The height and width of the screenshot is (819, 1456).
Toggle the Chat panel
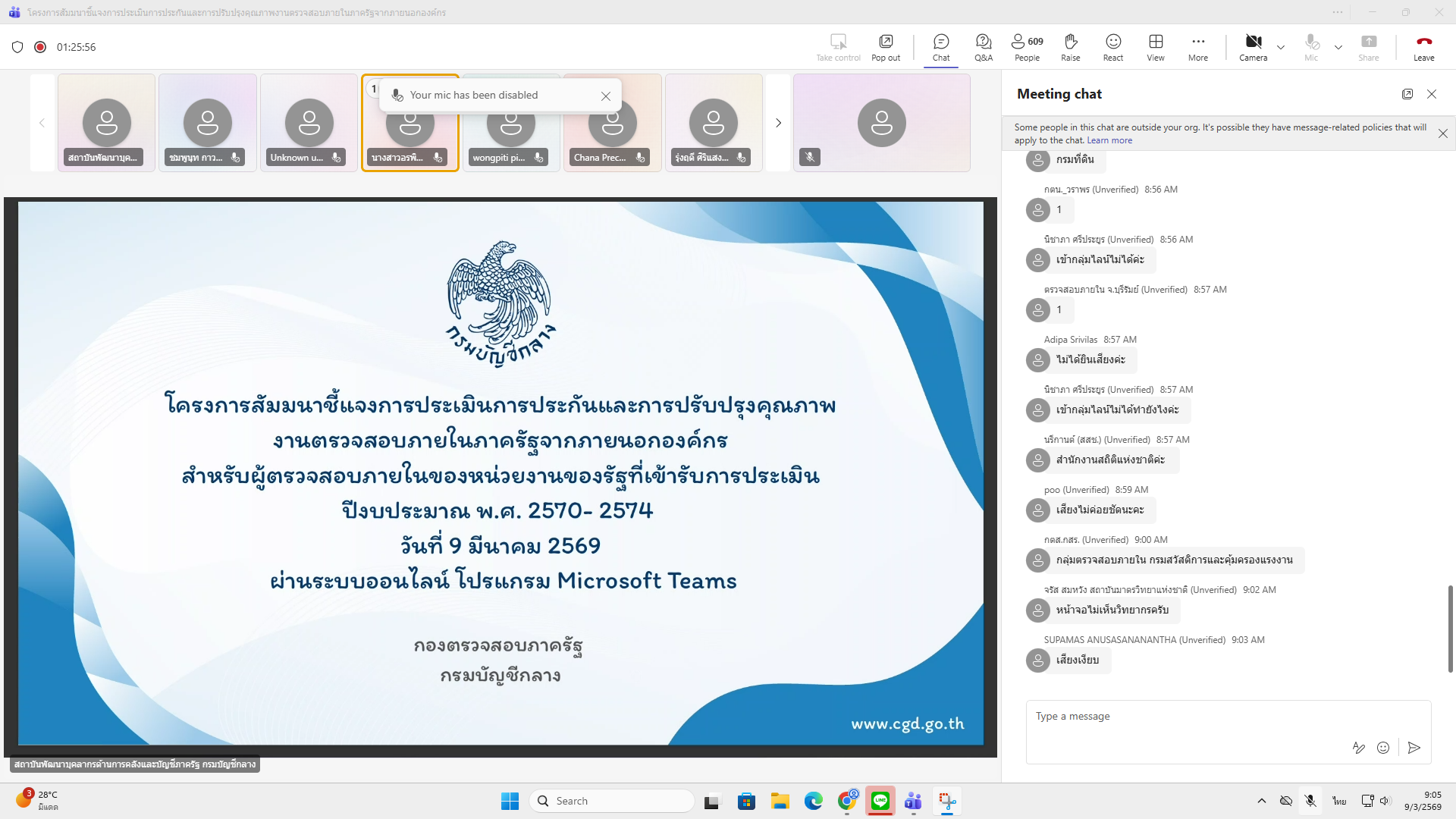tap(940, 47)
